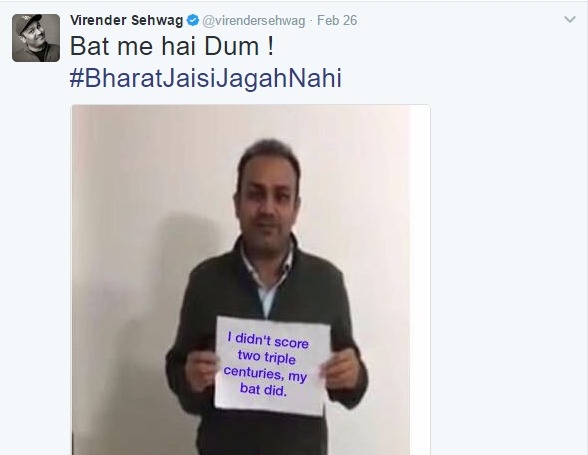588x455 pixels.
Task: Click 'two triple' line on the sign
Action: tap(266, 357)
